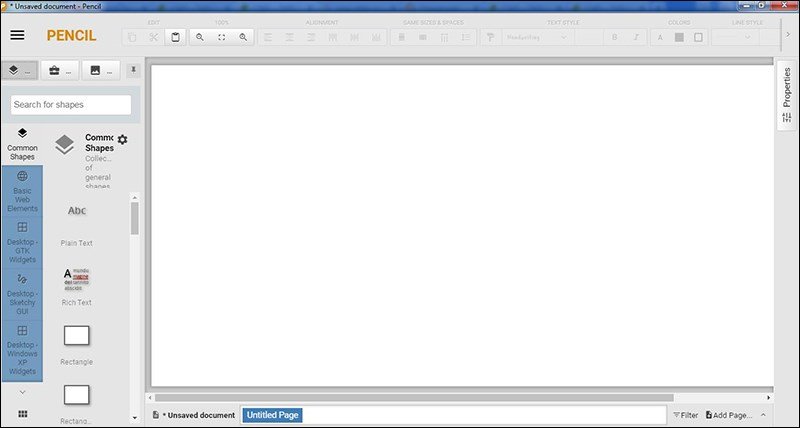Expand the toolbar overflow arrow
The width and height of the screenshot is (800, 428).
(x=789, y=35)
